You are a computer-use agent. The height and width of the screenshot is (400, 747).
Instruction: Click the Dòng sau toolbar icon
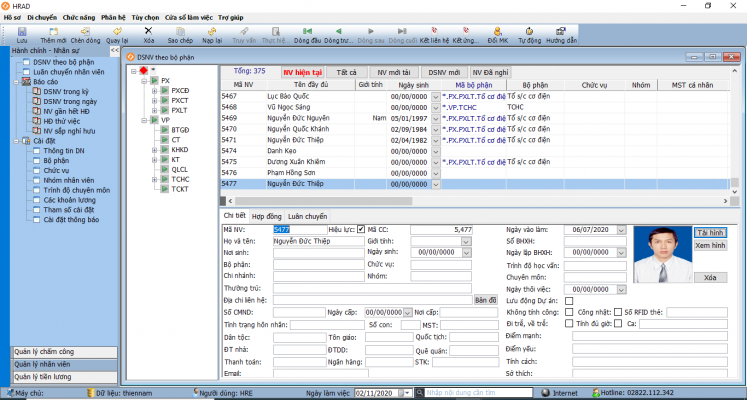tap(371, 31)
